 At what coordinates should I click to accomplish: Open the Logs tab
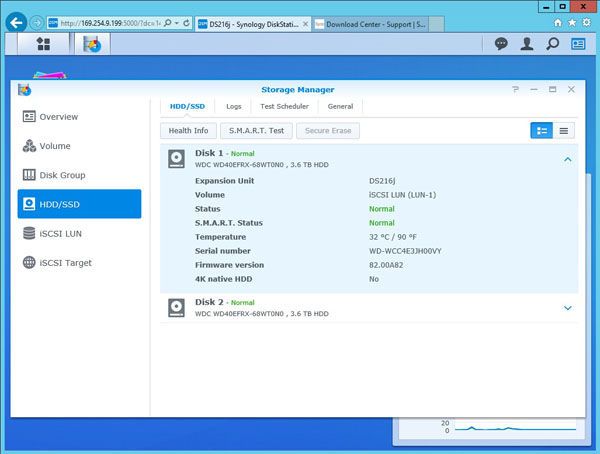pyautogui.click(x=233, y=106)
